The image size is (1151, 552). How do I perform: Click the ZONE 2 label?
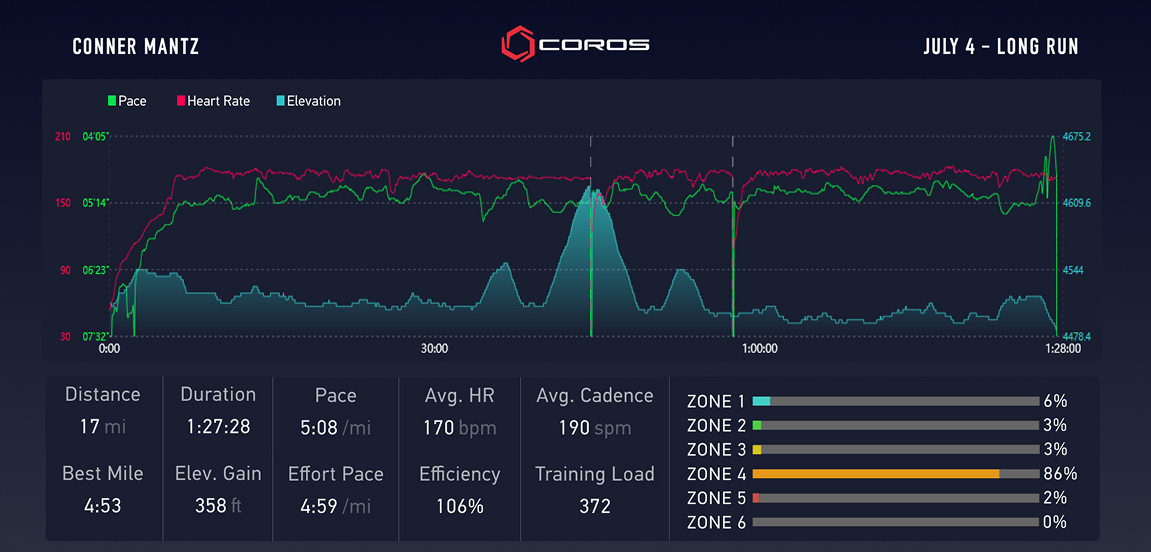coord(716,426)
